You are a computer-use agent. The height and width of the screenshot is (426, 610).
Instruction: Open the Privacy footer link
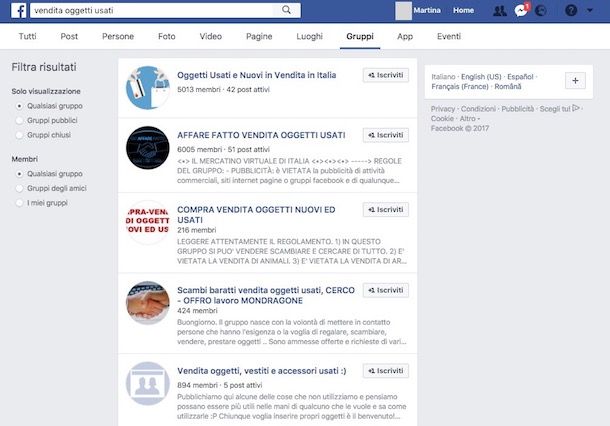[x=443, y=109]
